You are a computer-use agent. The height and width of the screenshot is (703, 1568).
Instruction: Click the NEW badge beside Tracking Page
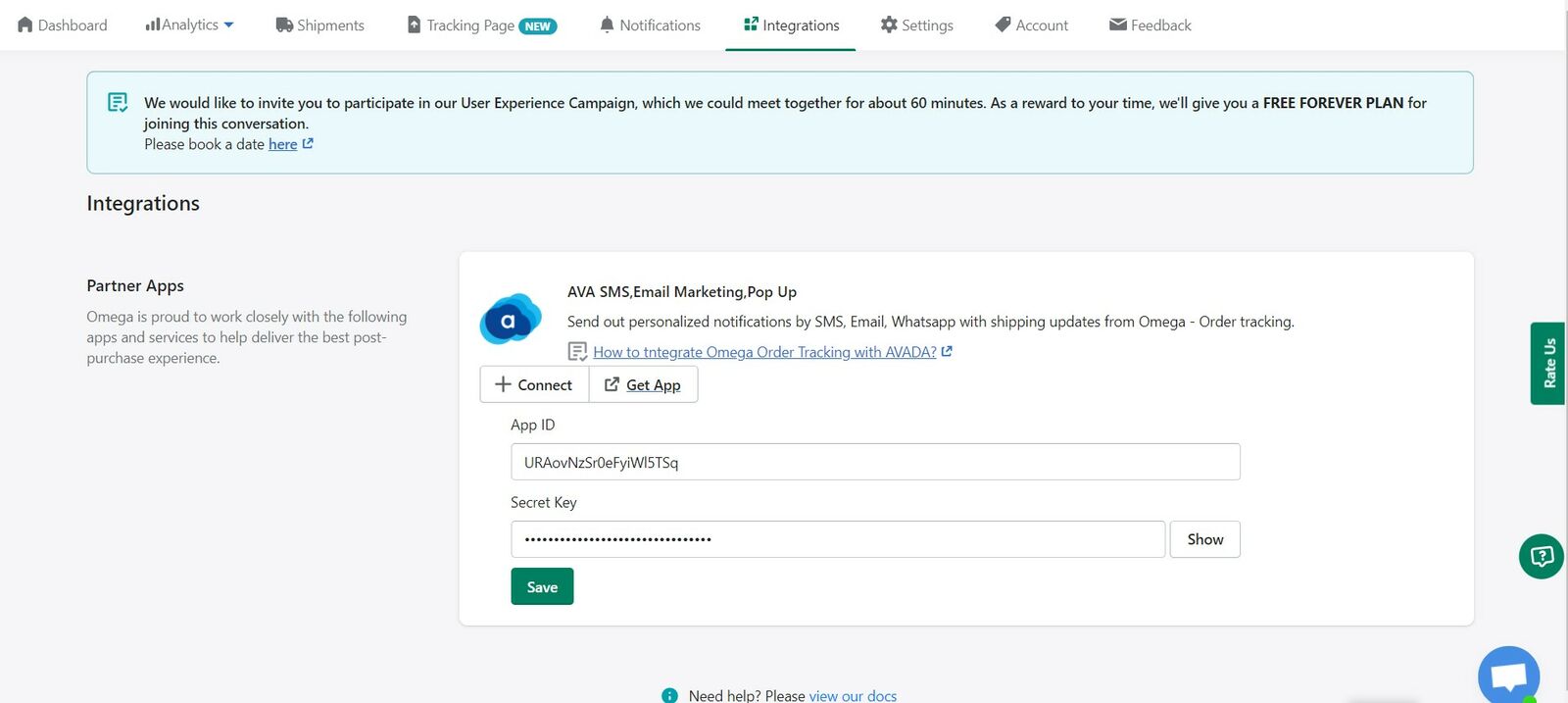pyautogui.click(x=538, y=26)
